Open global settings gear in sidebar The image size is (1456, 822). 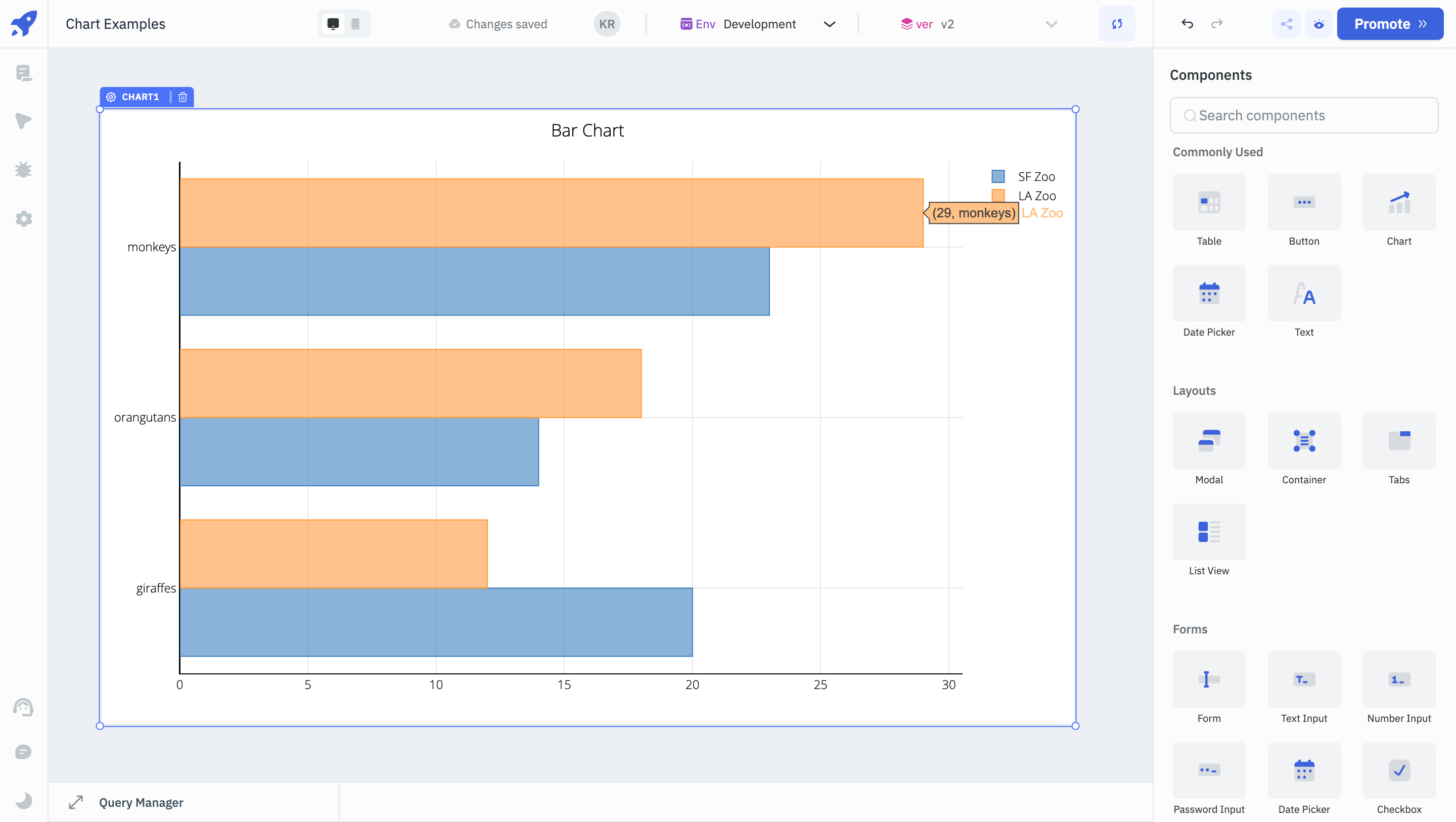(24, 219)
